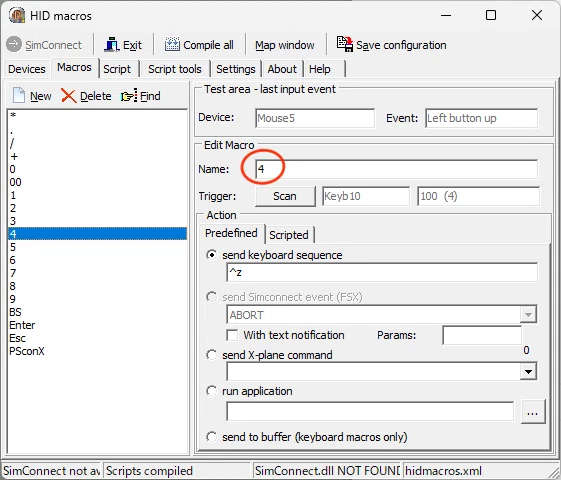This screenshot has height=480, width=561.
Task: Click the Compile all icon
Action: pos(172,44)
